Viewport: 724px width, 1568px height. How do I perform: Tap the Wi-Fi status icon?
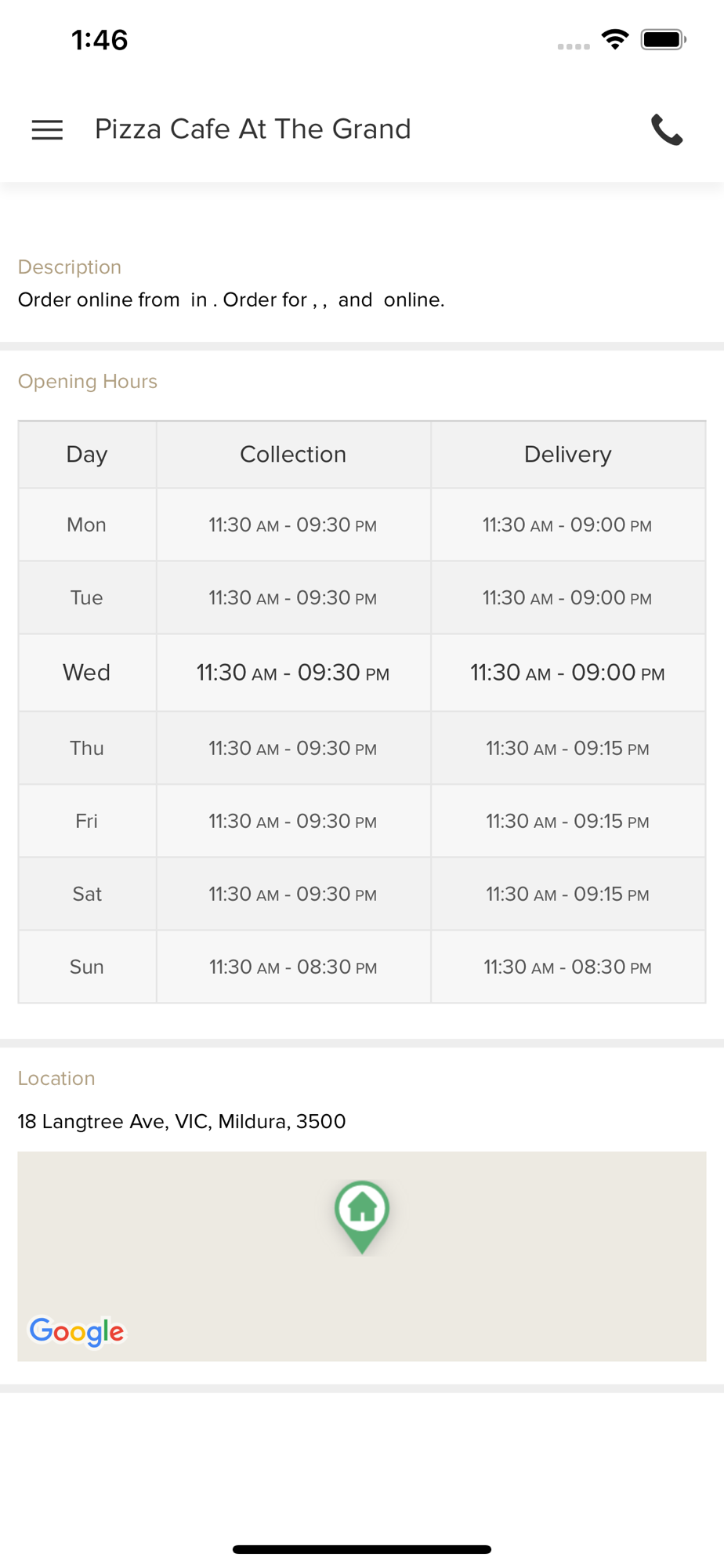pyautogui.click(x=616, y=39)
